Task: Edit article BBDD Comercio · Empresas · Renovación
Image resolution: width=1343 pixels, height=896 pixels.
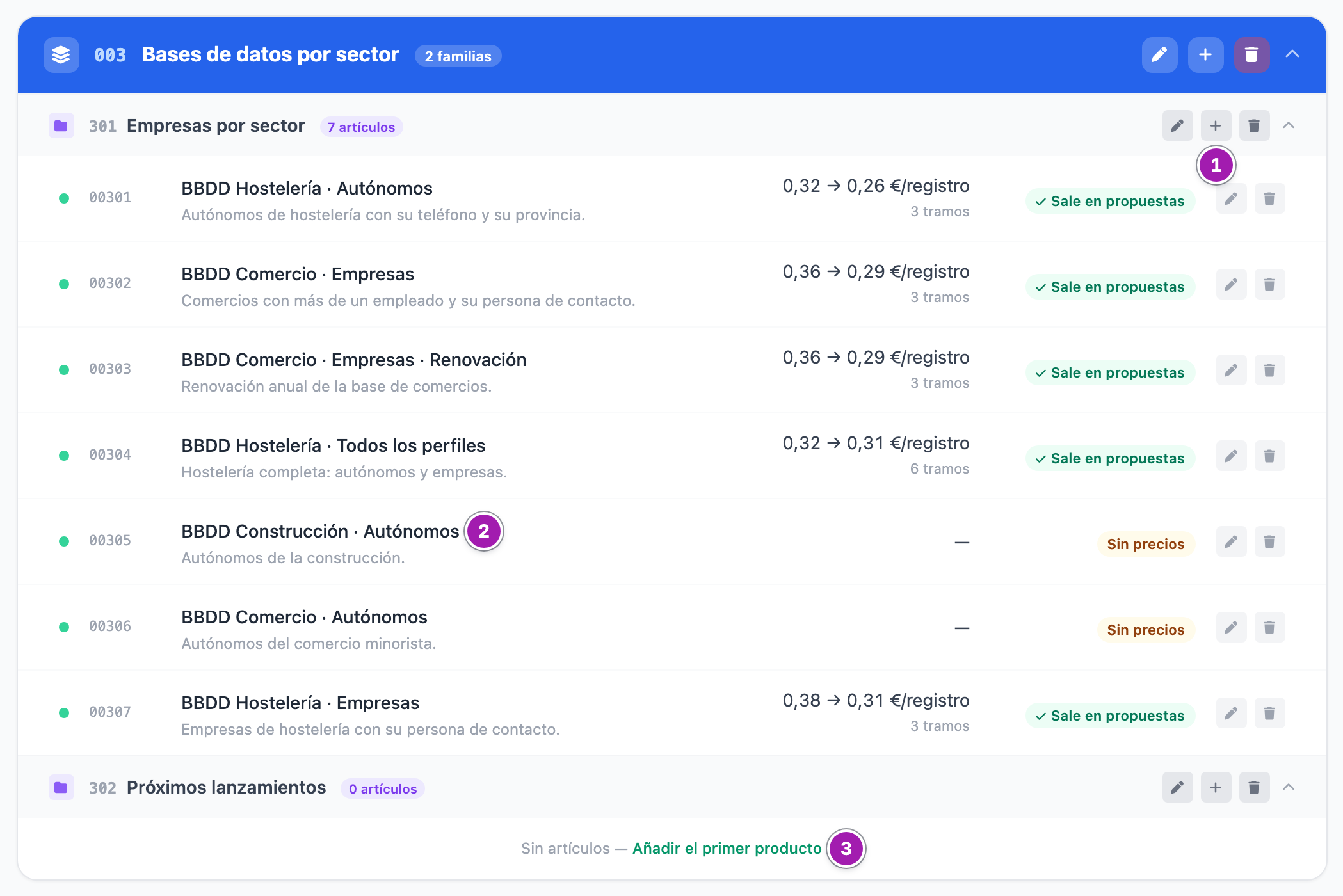Action: pos(1231,371)
